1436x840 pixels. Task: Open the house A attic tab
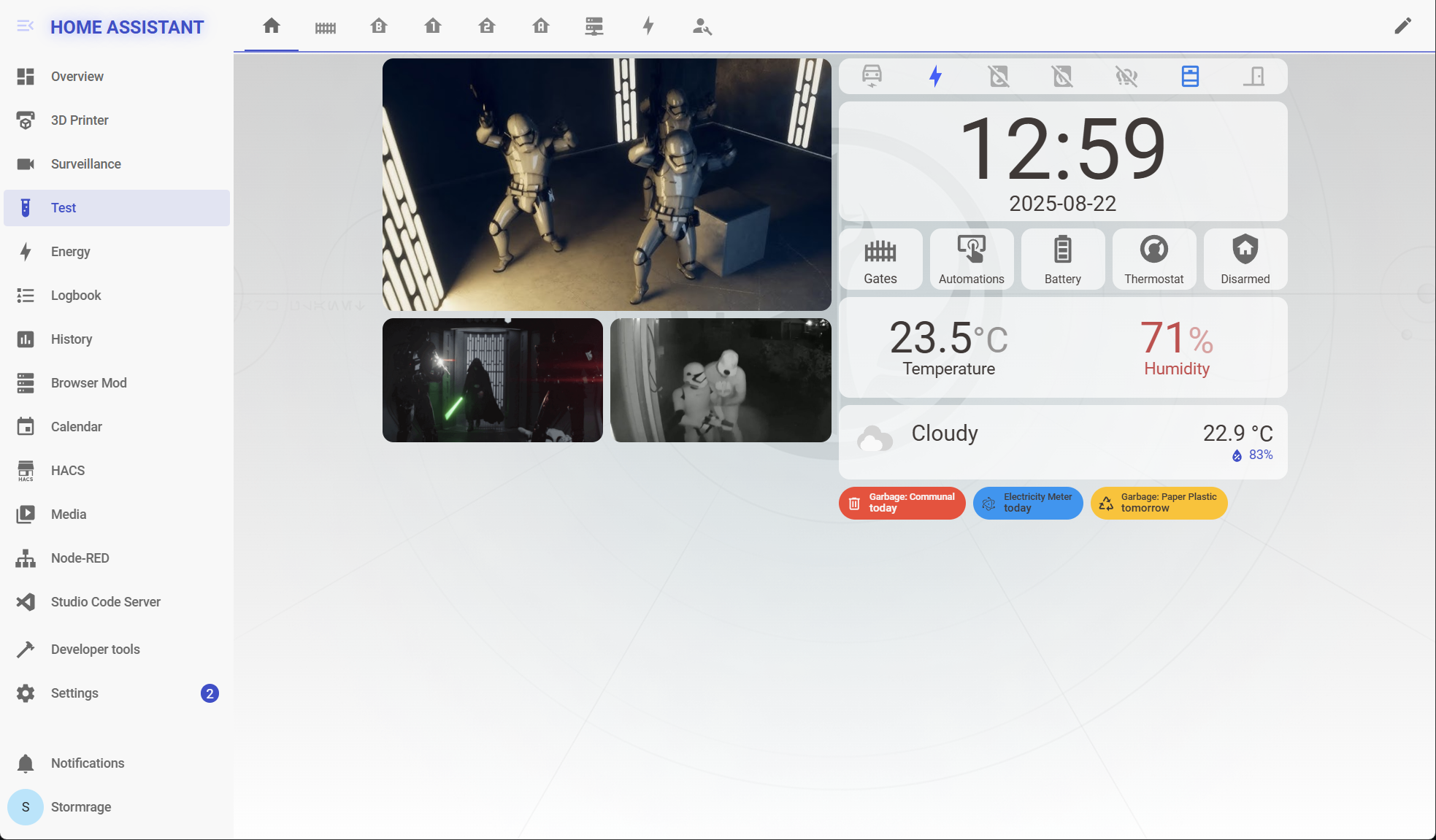[541, 27]
